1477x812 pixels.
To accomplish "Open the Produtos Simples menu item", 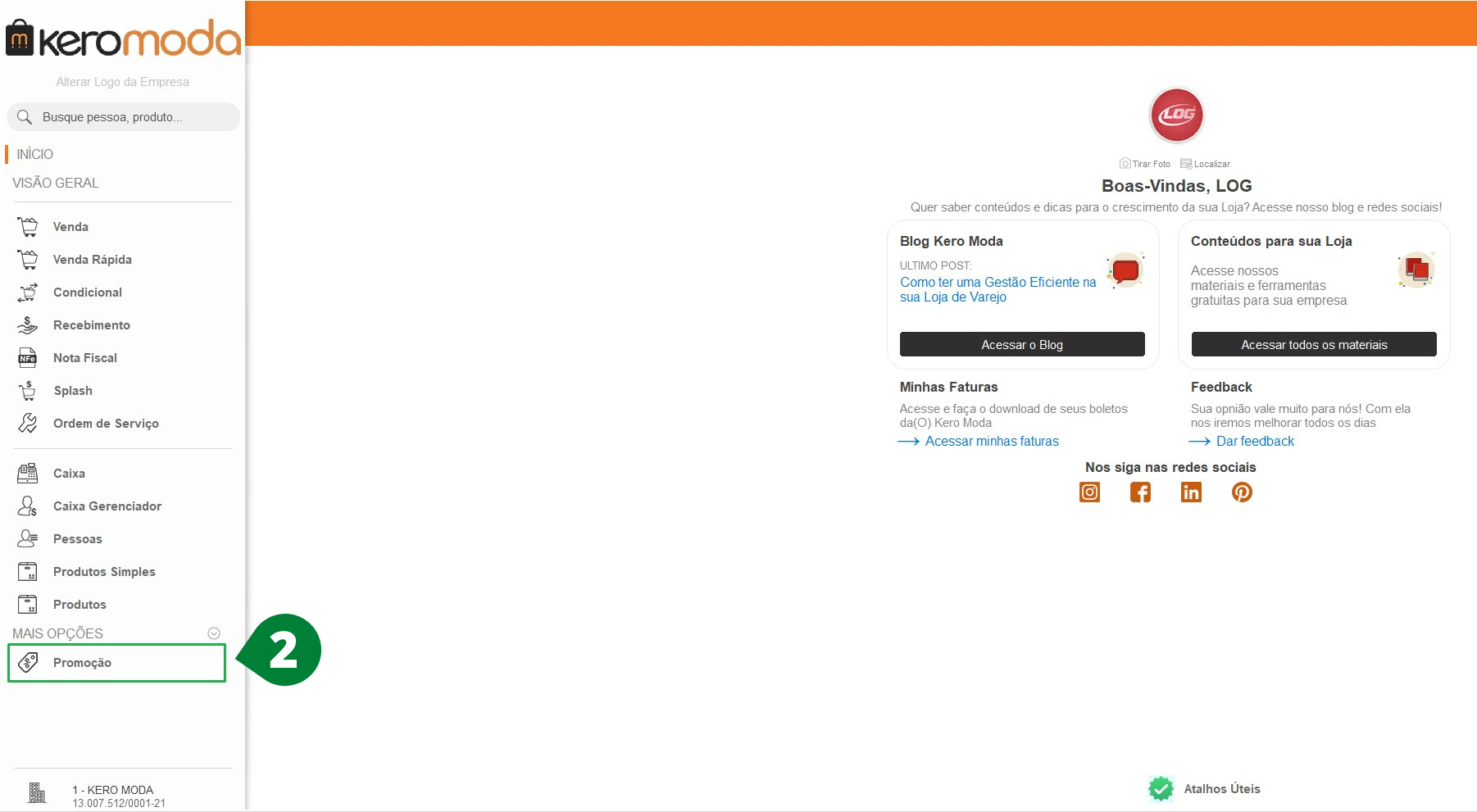I will [x=104, y=571].
